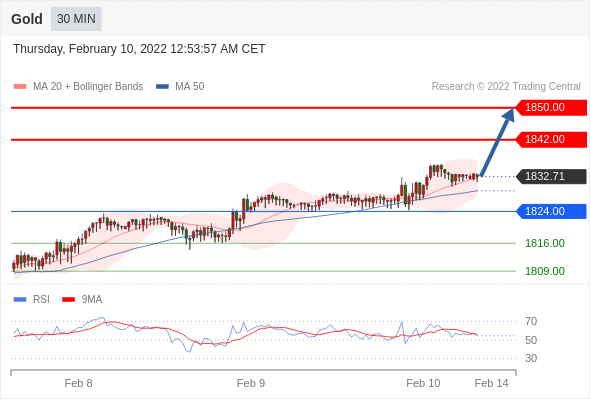Click the RSI 70 level label

(531, 321)
